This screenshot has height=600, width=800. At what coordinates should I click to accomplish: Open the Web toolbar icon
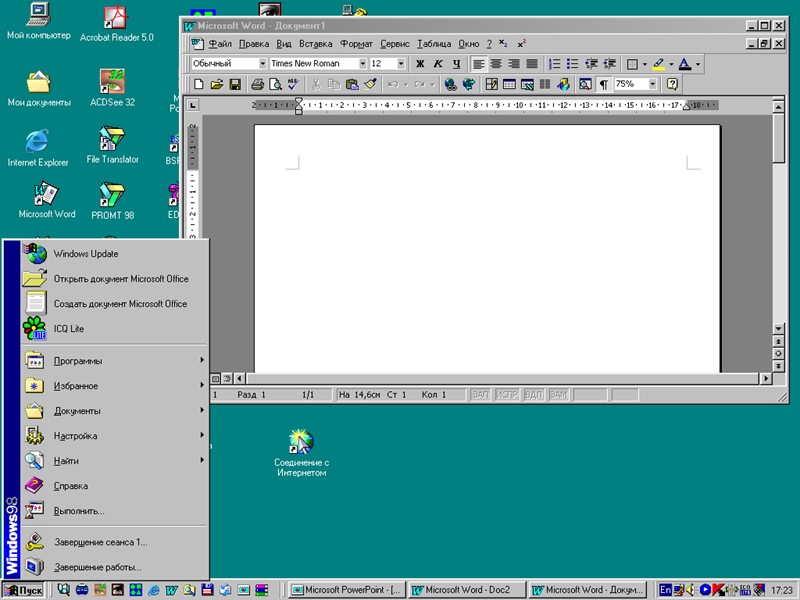click(468, 84)
